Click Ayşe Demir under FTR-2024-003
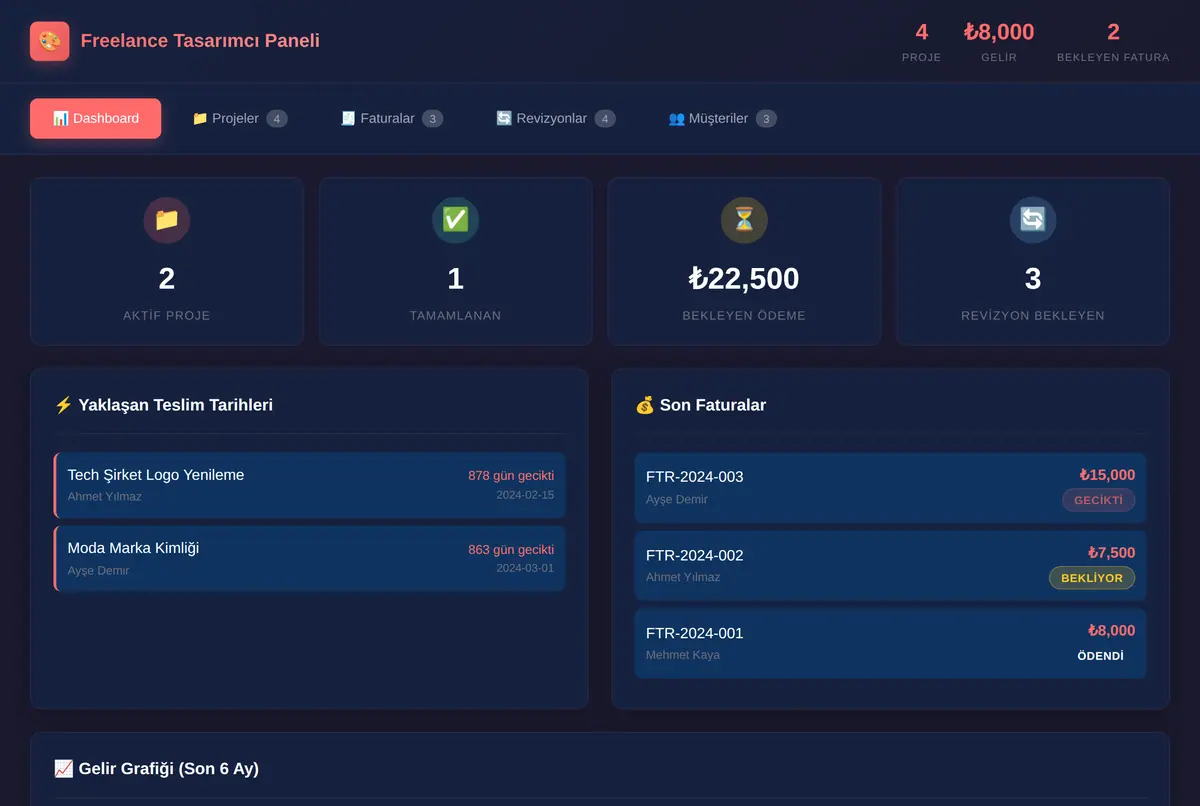Image resolution: width=1200 pixels, height=806 pixels. pos(677,499)
